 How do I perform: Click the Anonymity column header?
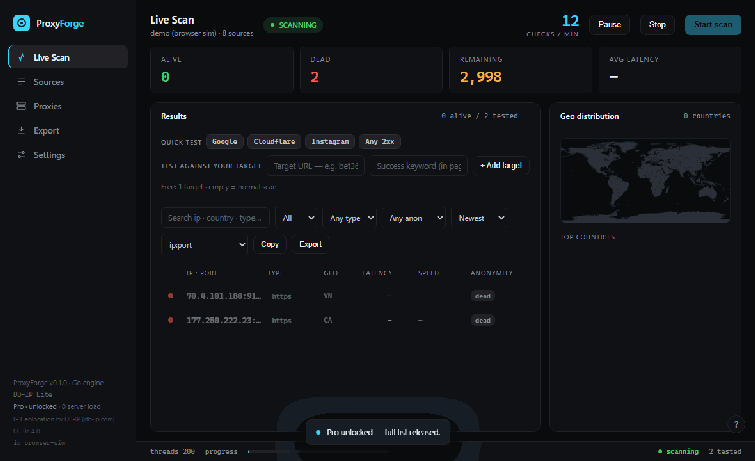[491, 273]
